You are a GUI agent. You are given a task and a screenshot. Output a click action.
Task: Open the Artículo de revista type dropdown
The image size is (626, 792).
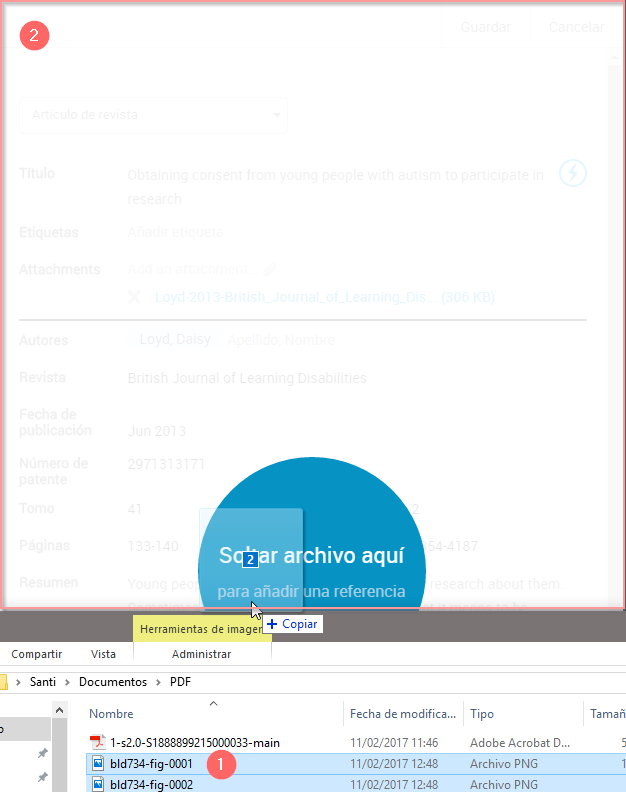coord(153,115)
